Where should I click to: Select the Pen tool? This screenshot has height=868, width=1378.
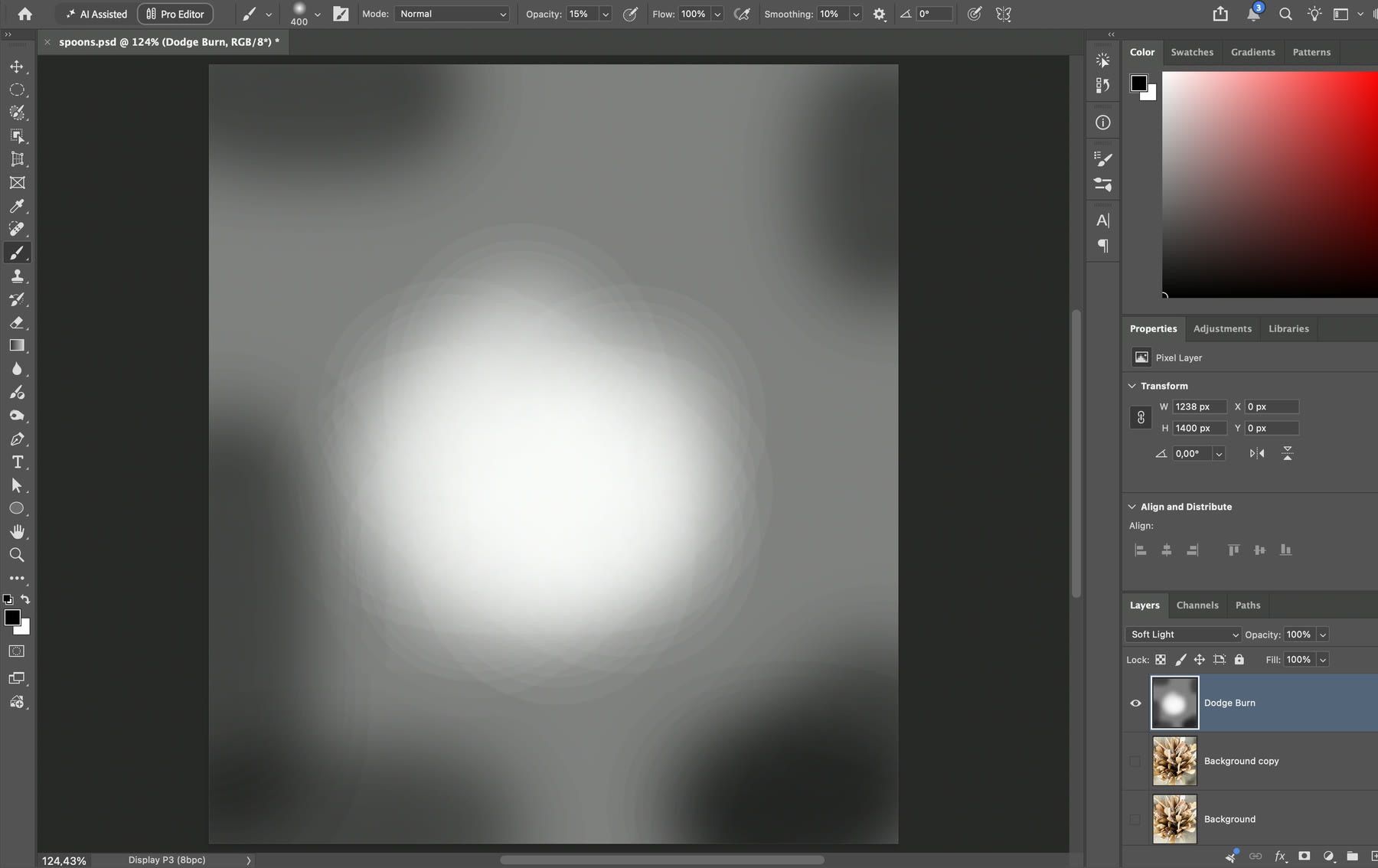tap(17, 439)
